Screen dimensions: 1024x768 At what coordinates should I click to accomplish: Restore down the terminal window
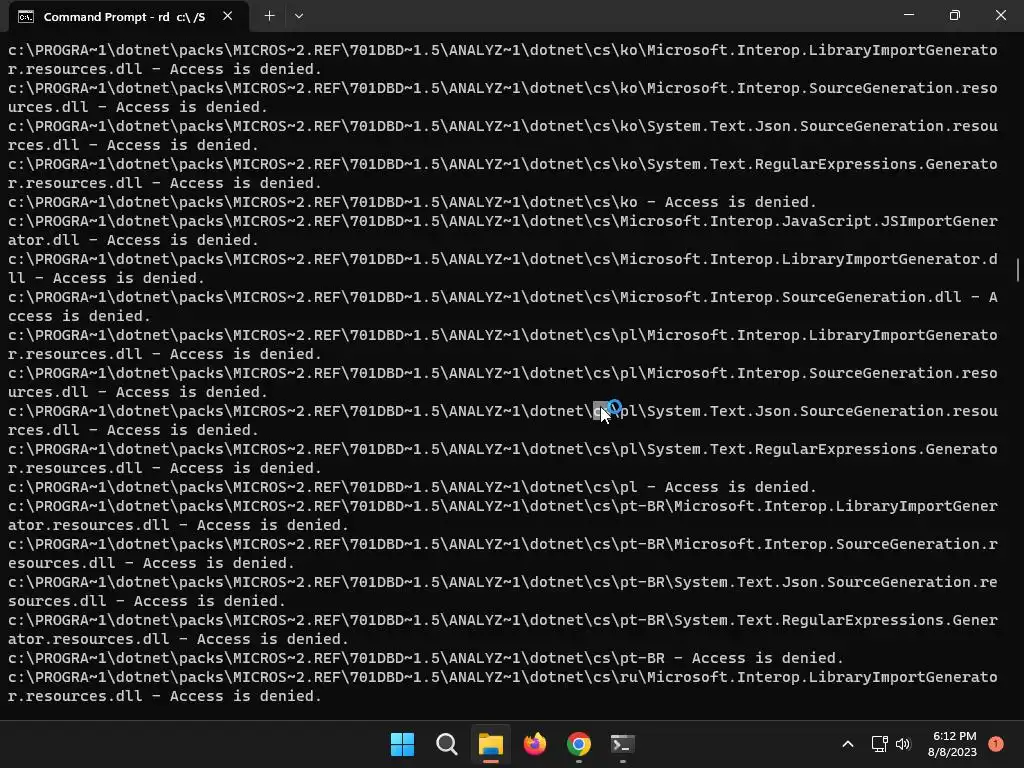click(x=954, y=15)
